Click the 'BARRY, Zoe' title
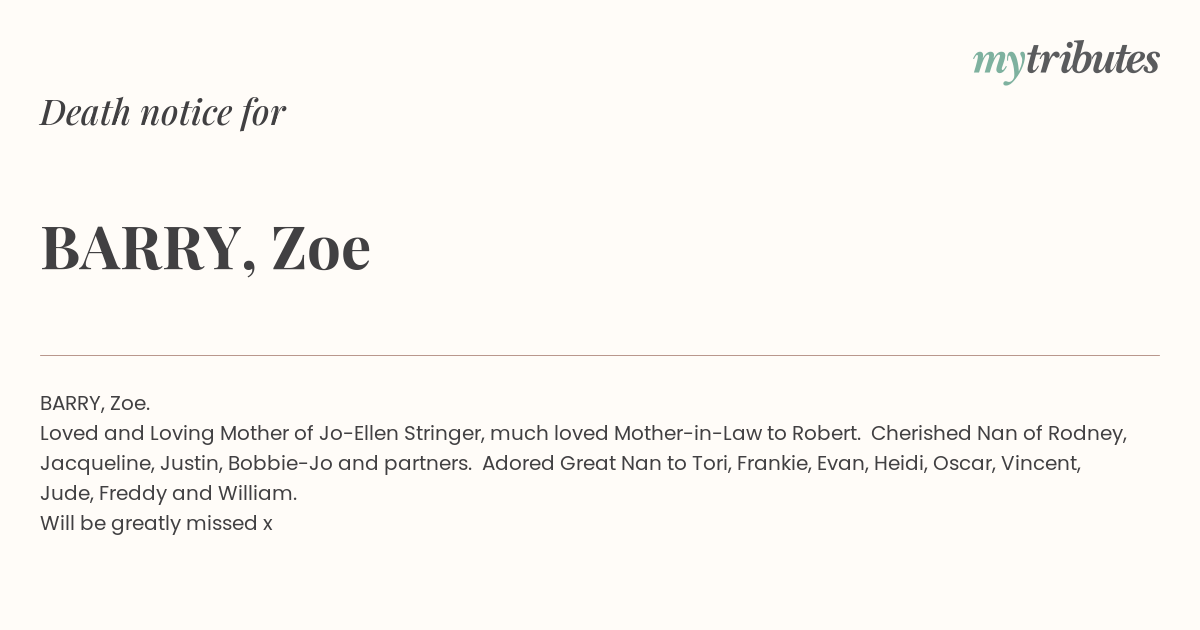Viewport: 1200px width, 630px height. [205, 248]
